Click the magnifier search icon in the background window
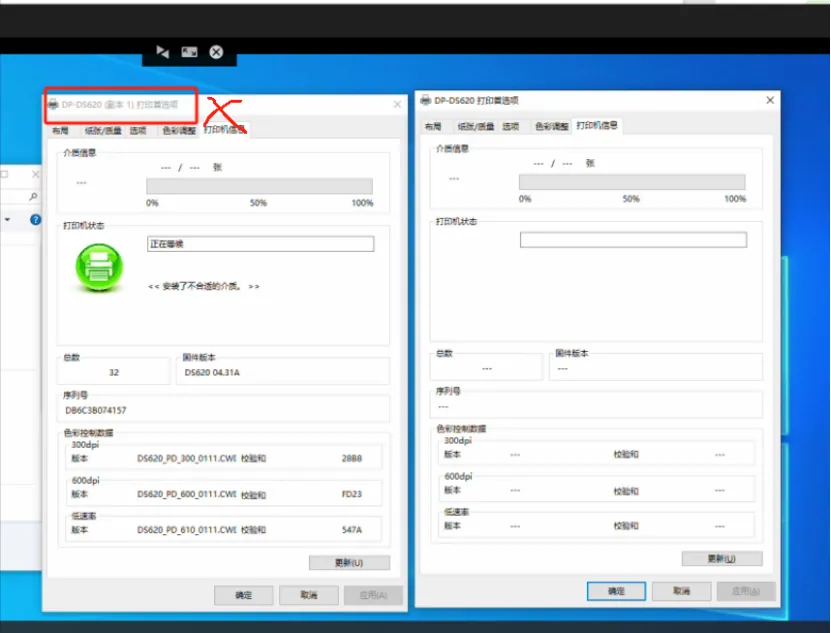Image resolution: width=831 pixels, height=633 pixels. [x=33, y=196]
